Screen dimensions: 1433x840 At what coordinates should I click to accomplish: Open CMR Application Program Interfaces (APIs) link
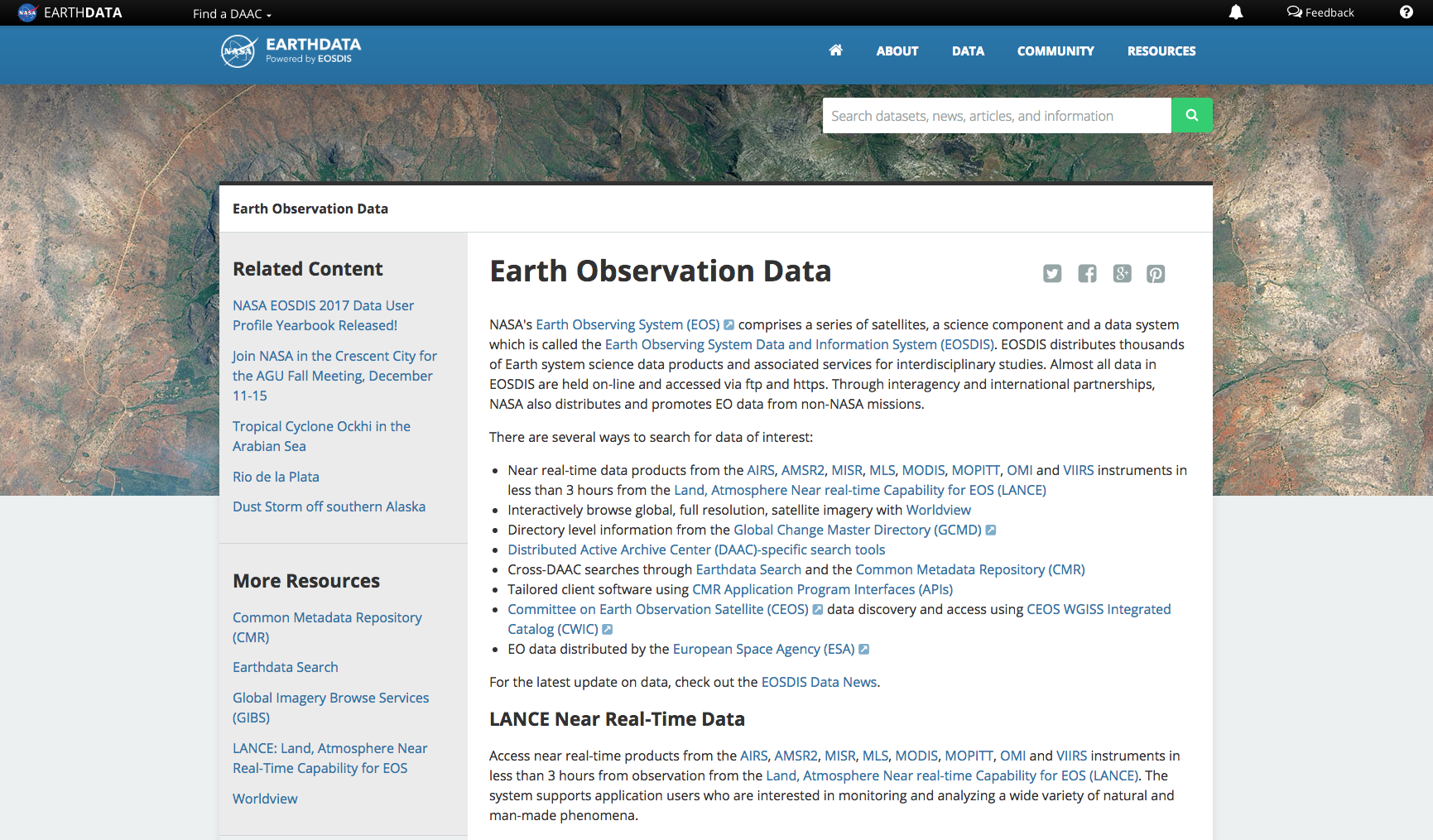pyautogui.click(x=822, y=589)
